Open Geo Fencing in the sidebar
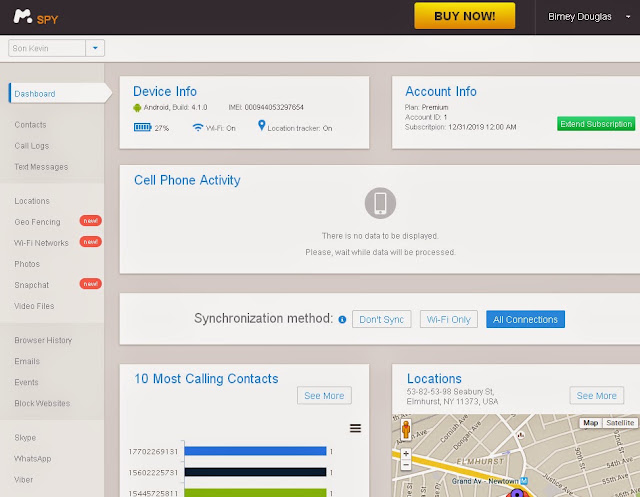The width and height of the screenshot is (640, 497). pos(37,222)
